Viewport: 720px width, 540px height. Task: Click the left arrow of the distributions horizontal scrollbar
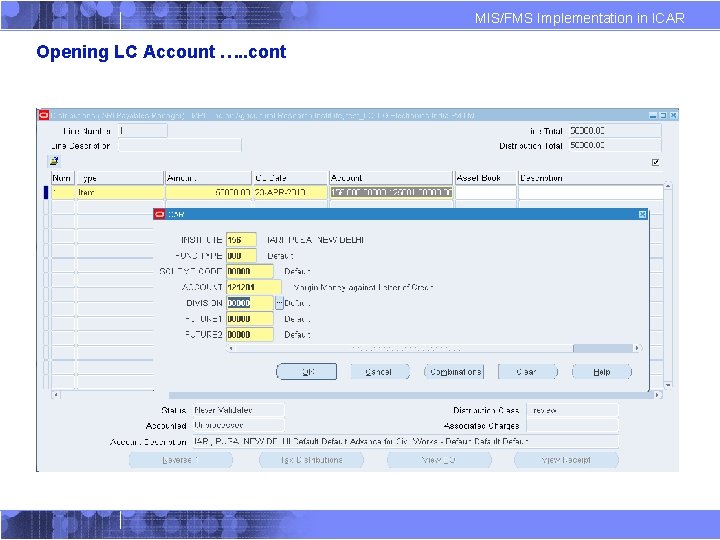(56, 394)
